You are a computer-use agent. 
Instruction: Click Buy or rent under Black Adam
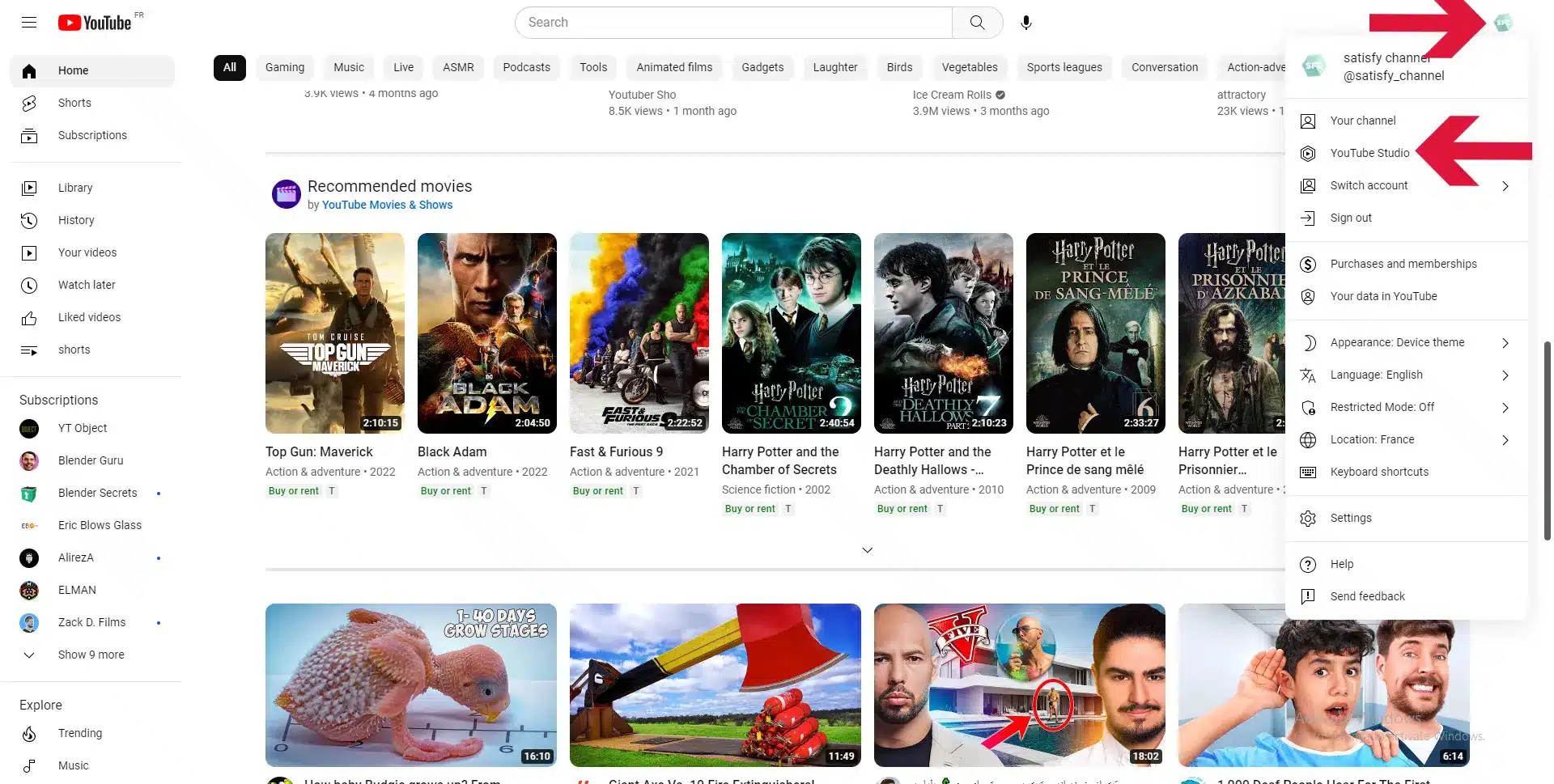click(445, 491)
